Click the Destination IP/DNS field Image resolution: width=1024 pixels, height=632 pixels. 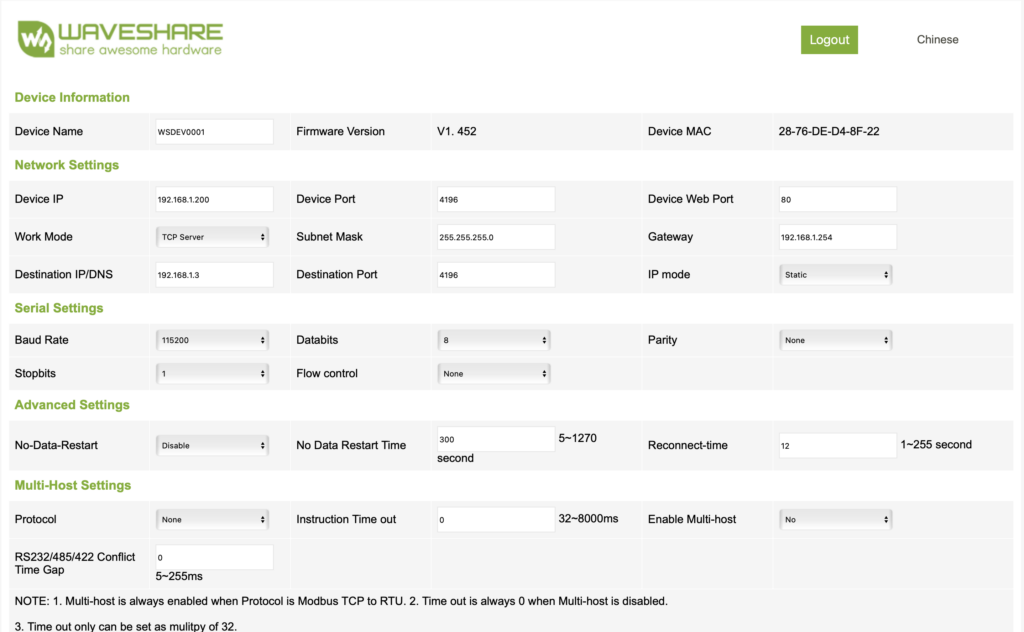(214, 275)
